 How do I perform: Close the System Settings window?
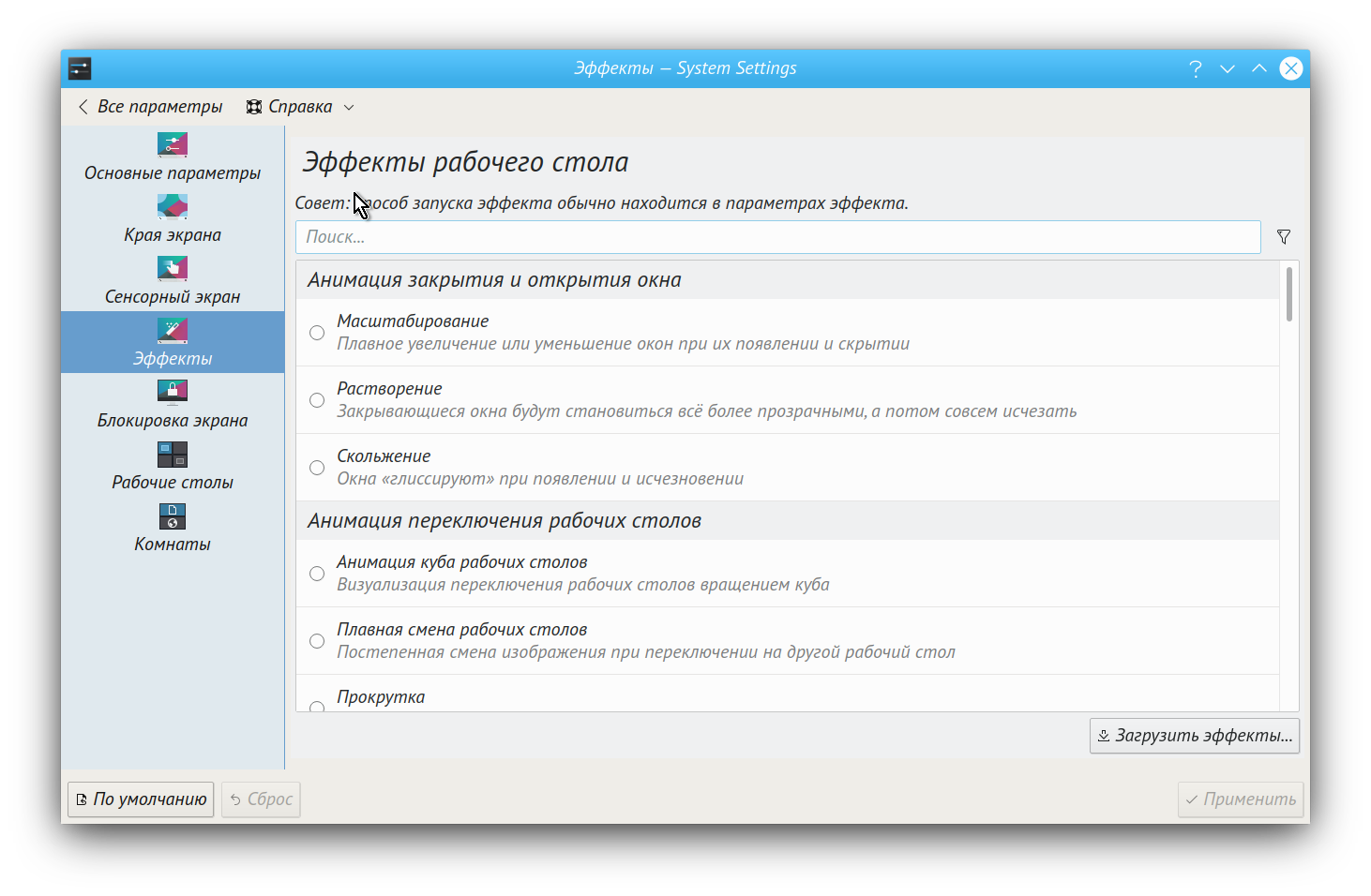1291,68
